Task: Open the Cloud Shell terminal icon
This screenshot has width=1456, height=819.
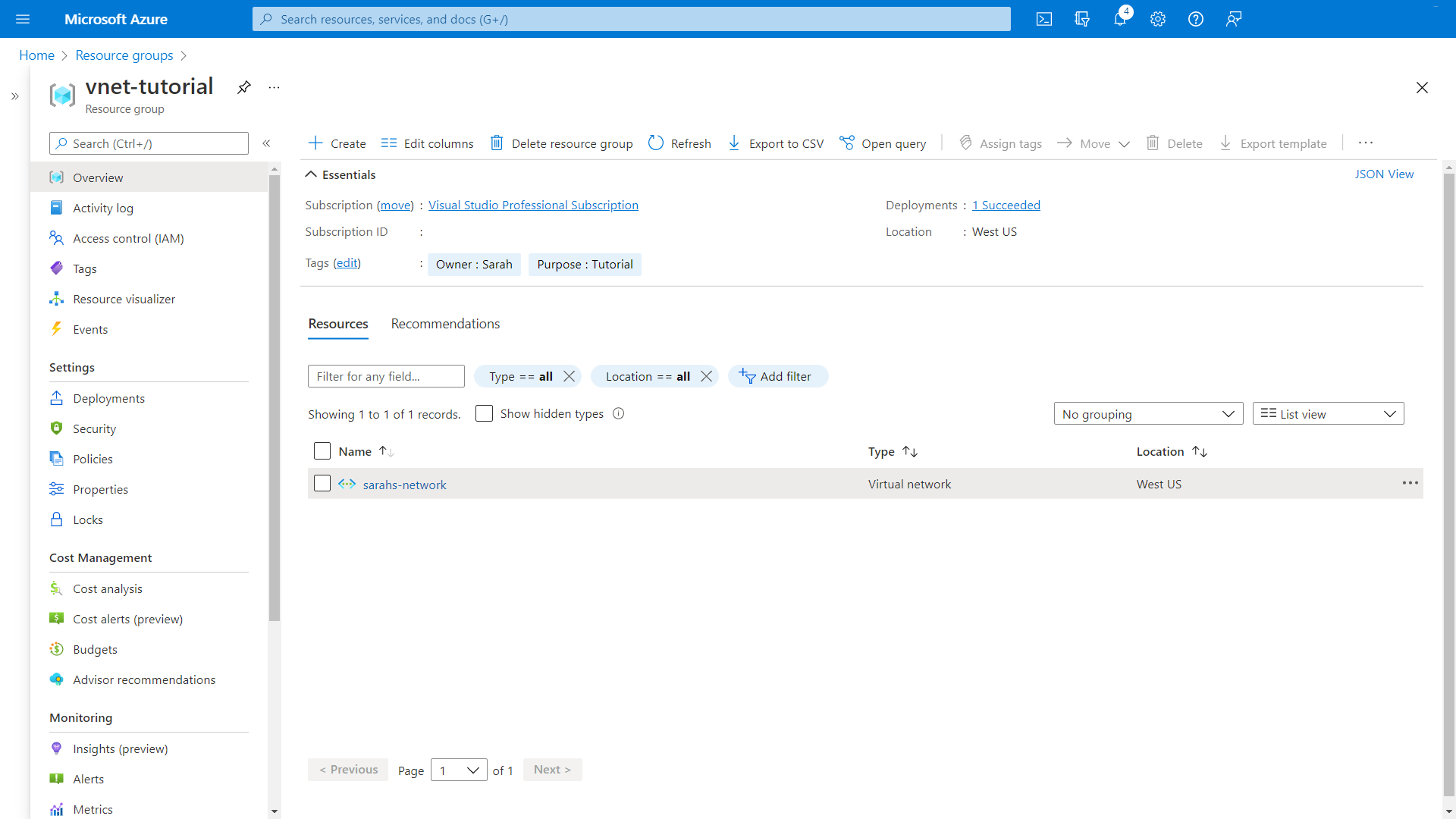Action: [x=1044, y=19]
